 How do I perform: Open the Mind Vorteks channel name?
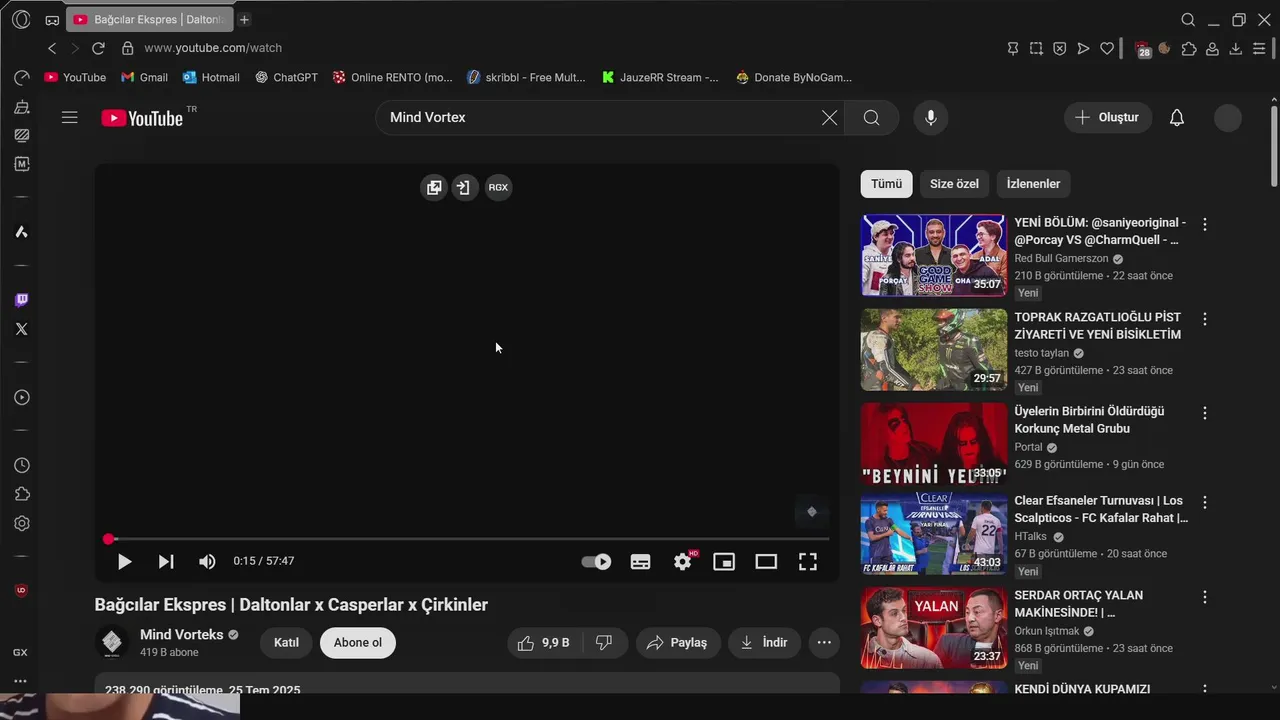182,635
